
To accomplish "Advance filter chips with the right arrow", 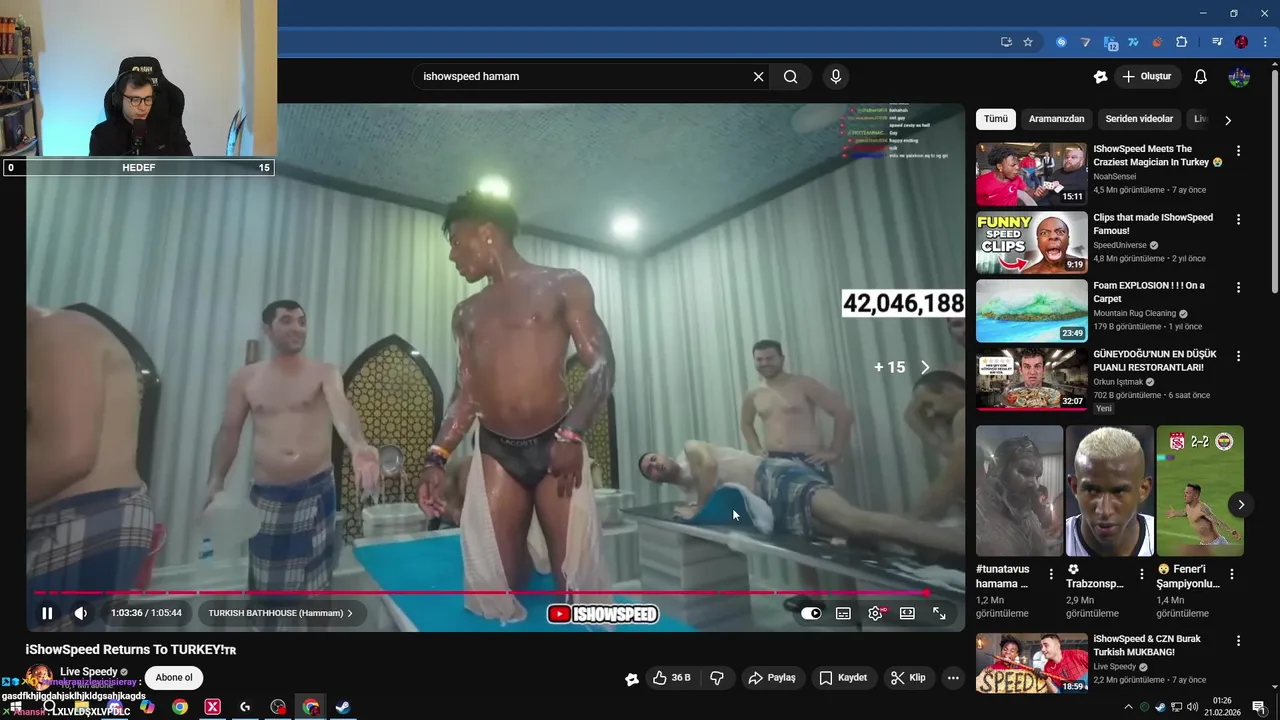I will coord(1228,120).
